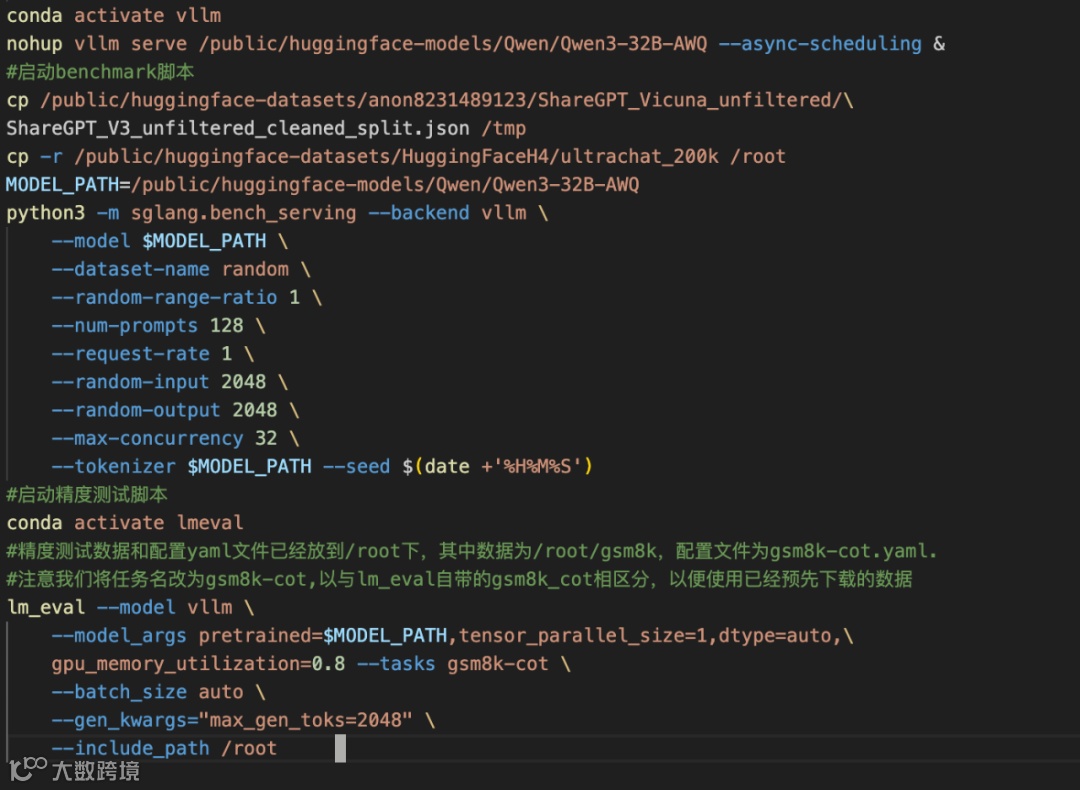Screen dimensions: 1080x790
Task: Click the '/root' path after include_path
Action: [249, 749]
